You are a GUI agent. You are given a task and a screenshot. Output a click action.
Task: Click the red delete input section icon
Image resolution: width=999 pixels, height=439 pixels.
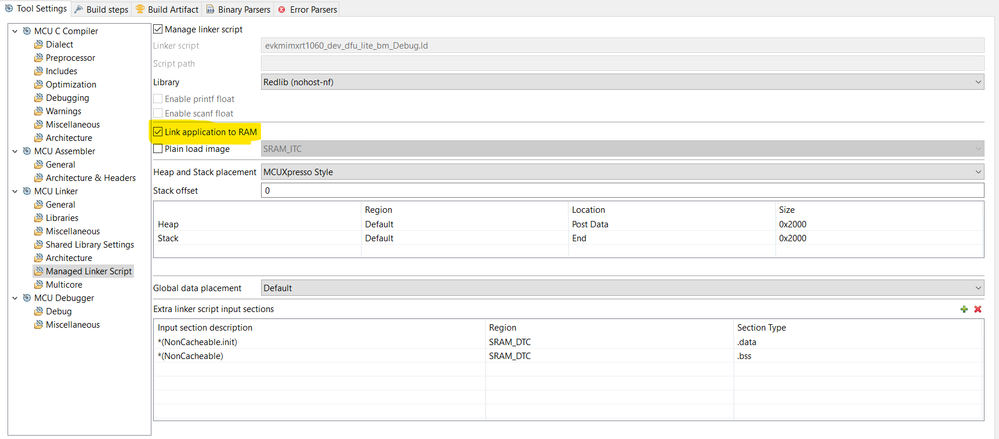coord(978,309)
